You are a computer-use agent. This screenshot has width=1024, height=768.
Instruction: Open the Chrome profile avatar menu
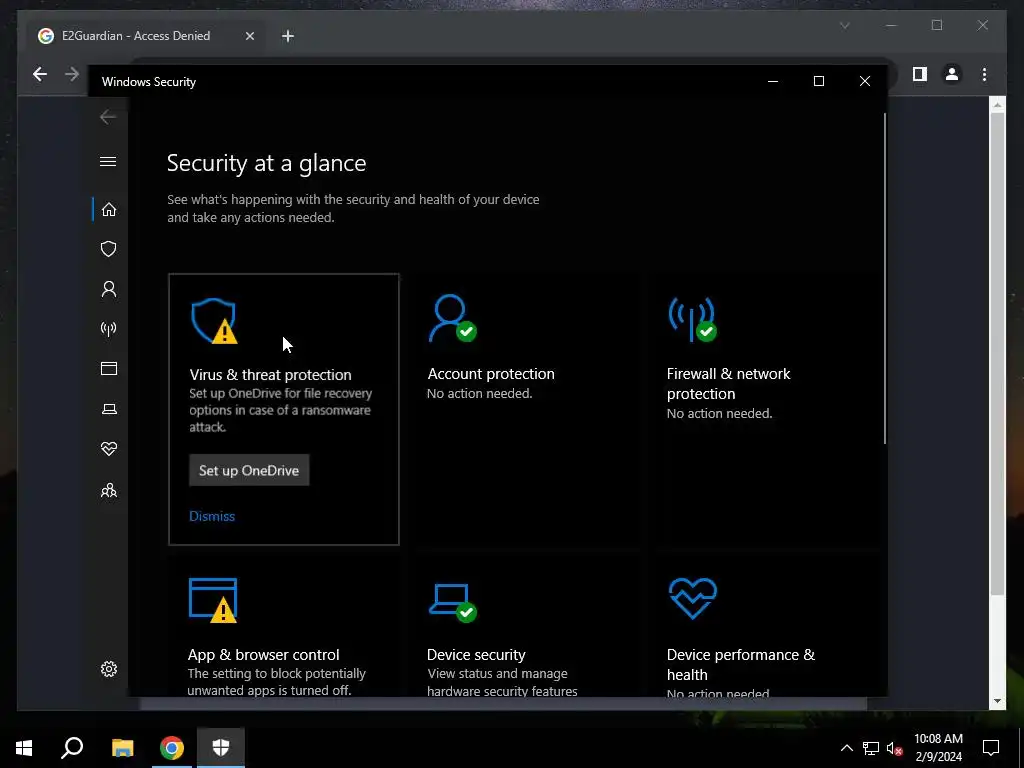(x=952, y=74)
